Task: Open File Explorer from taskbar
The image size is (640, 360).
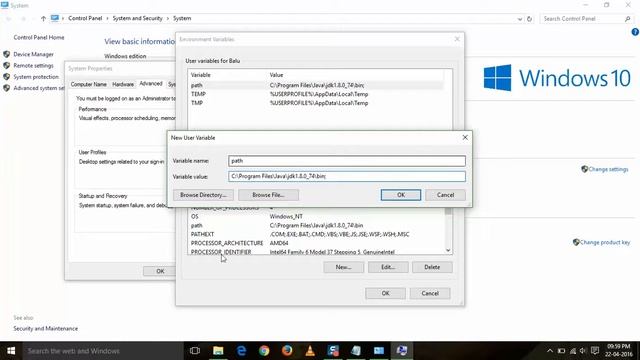Action: (218, 351)
